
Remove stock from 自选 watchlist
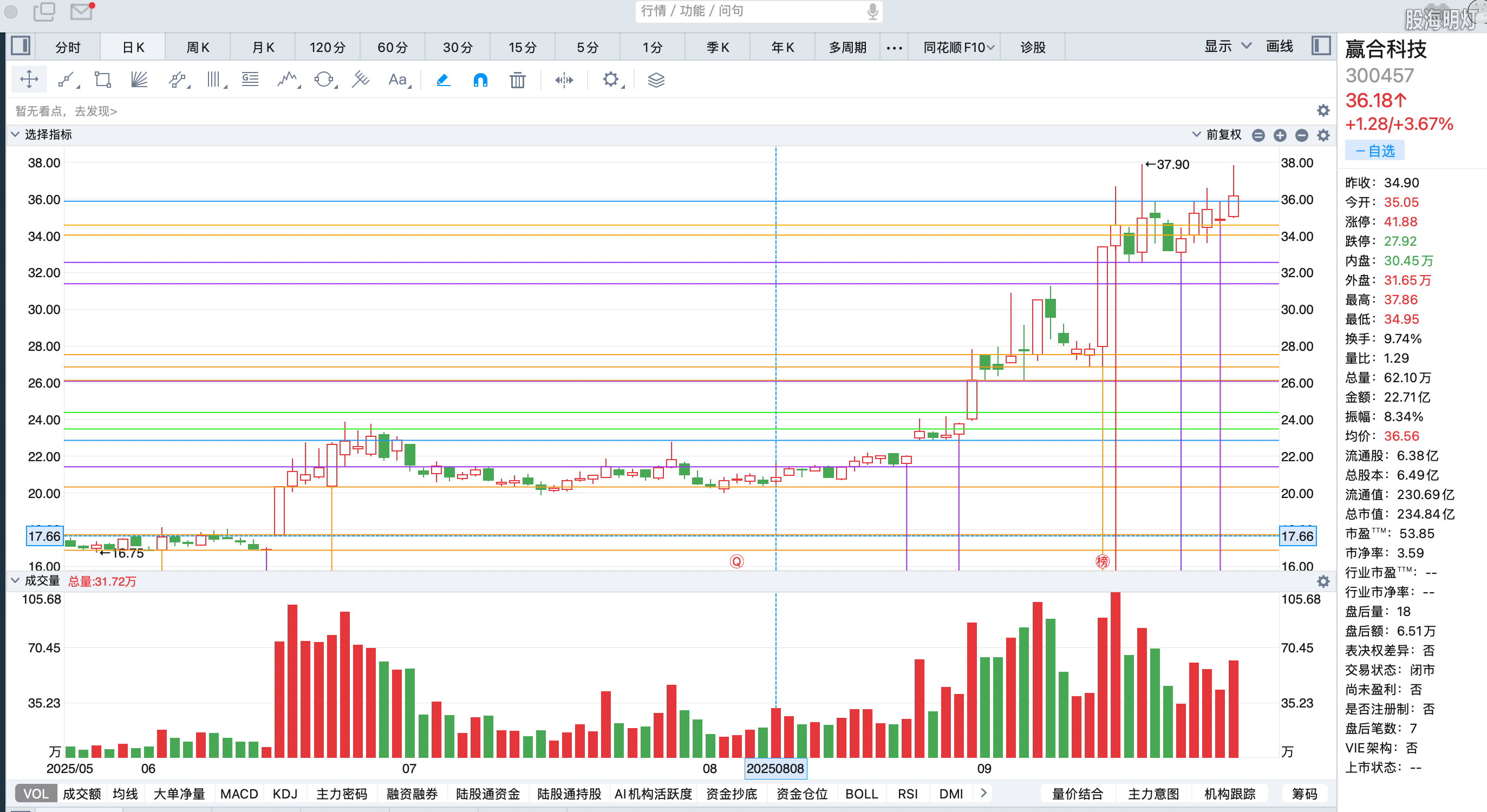(1374, 151)
